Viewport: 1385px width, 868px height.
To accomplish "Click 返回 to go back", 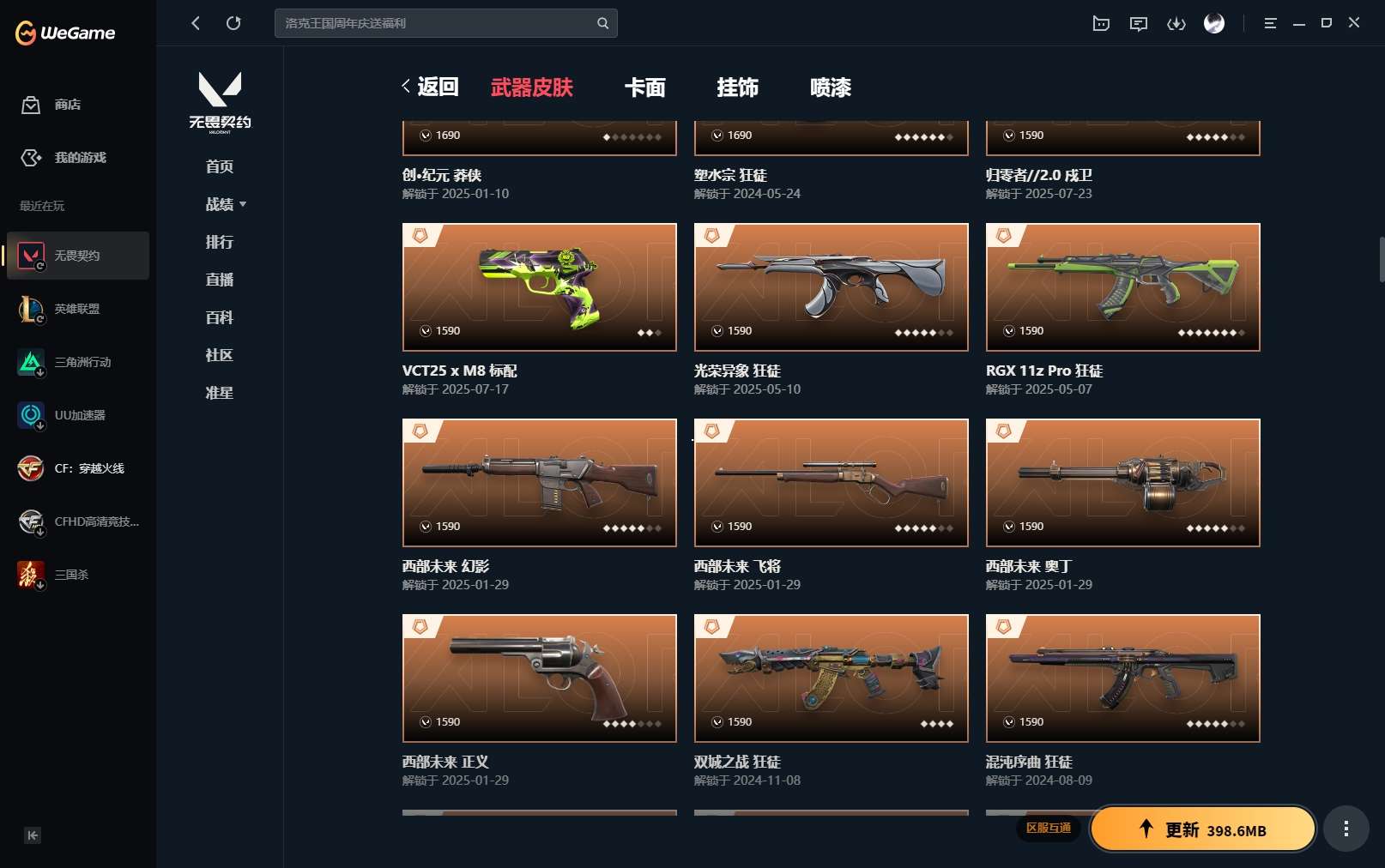I will tap(430, 87).
